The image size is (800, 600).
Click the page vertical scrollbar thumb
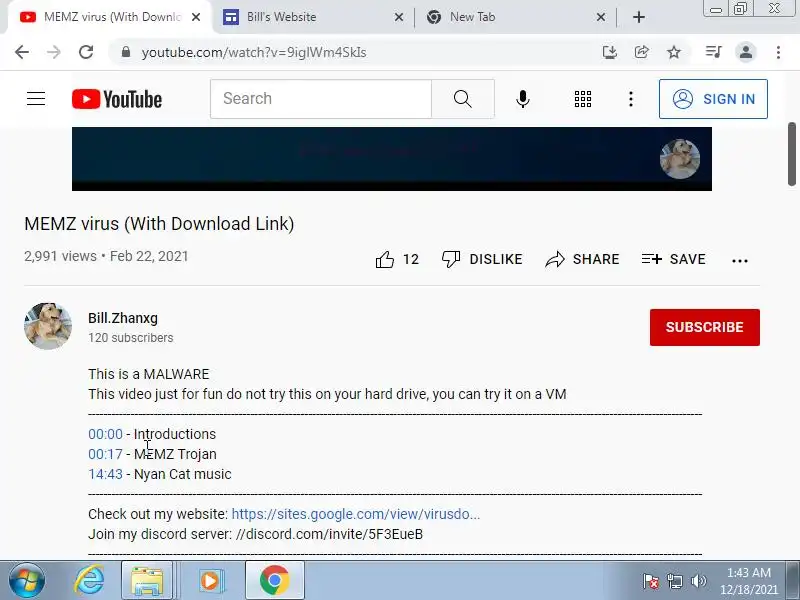(792, 154)
